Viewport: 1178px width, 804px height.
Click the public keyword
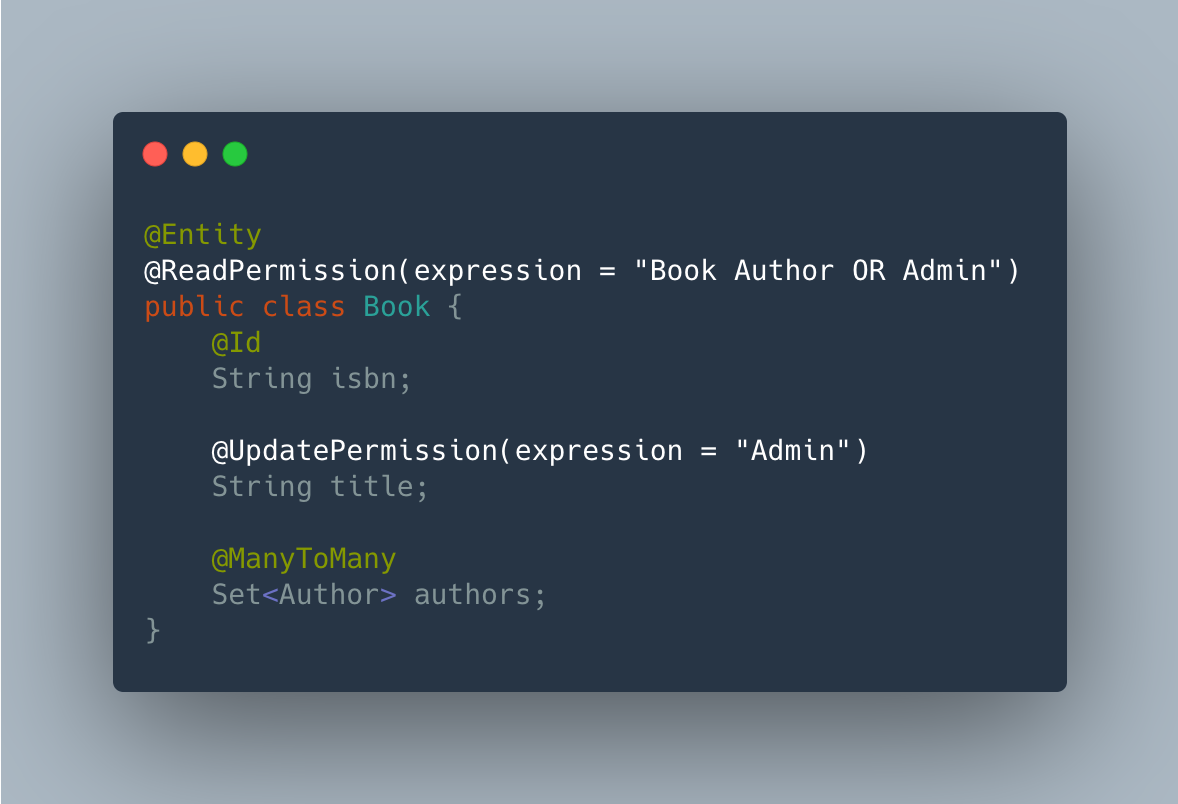click(x=194, y=307)
